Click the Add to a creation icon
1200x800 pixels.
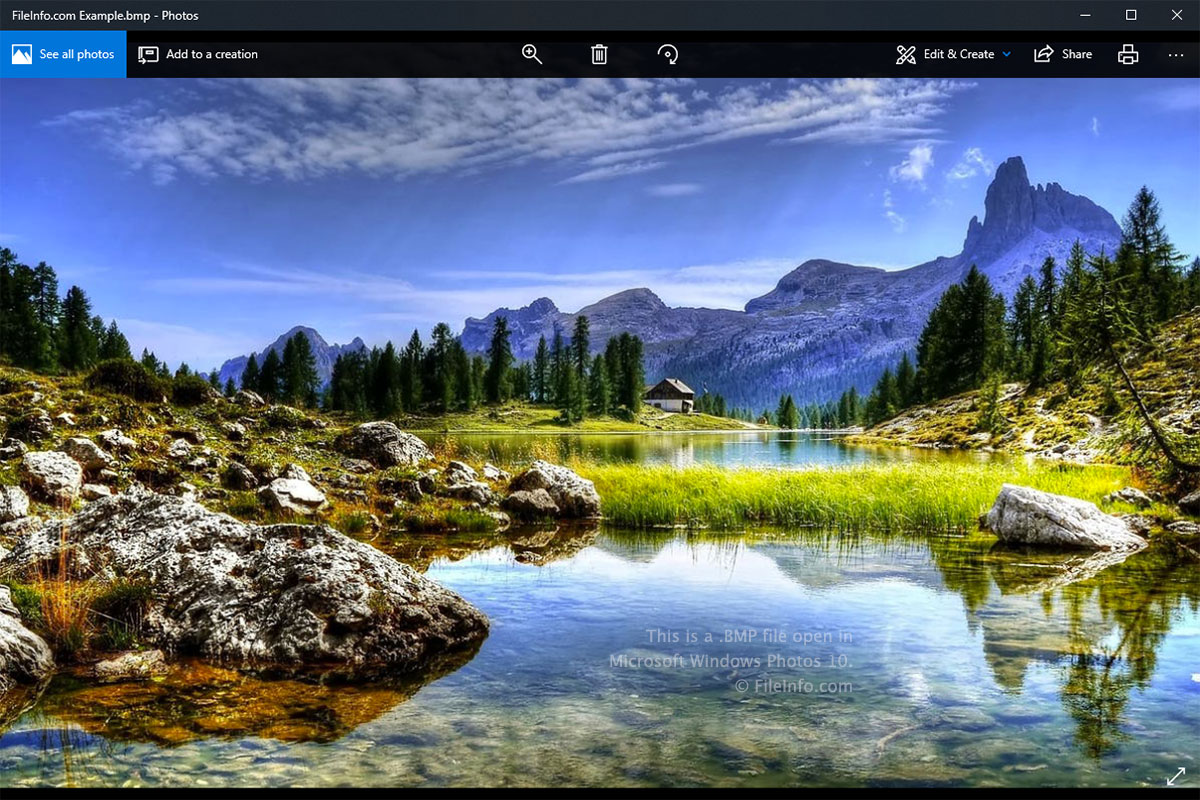(148, 54)
